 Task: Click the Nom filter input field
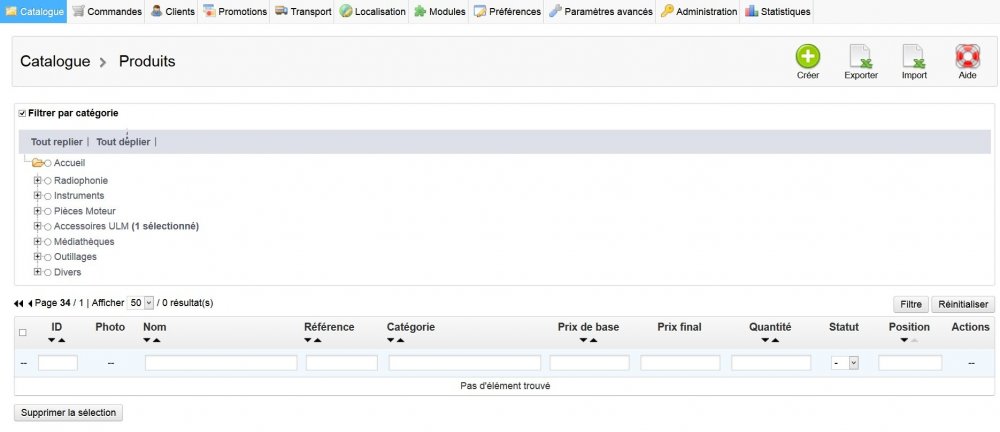pos(221,363)
